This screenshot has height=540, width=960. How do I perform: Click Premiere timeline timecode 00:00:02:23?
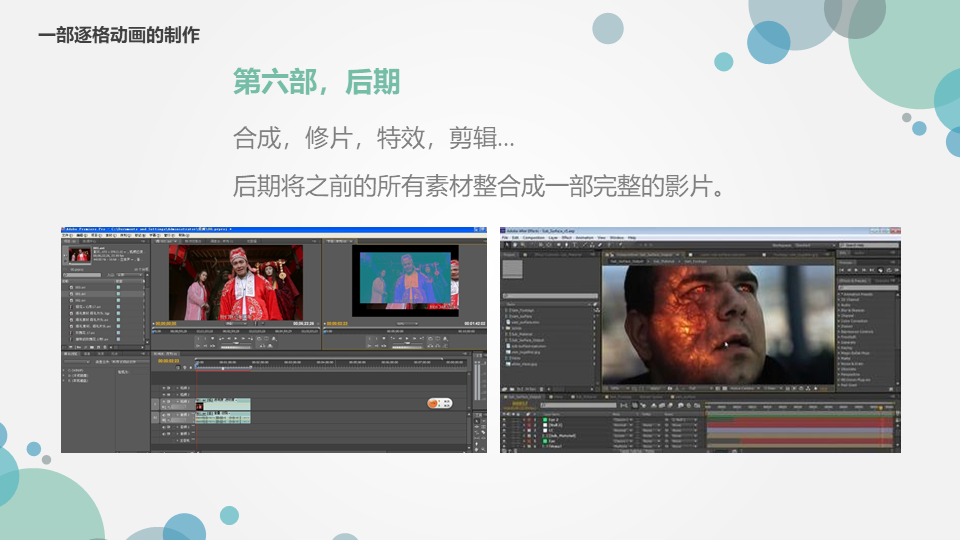[168, 361]
